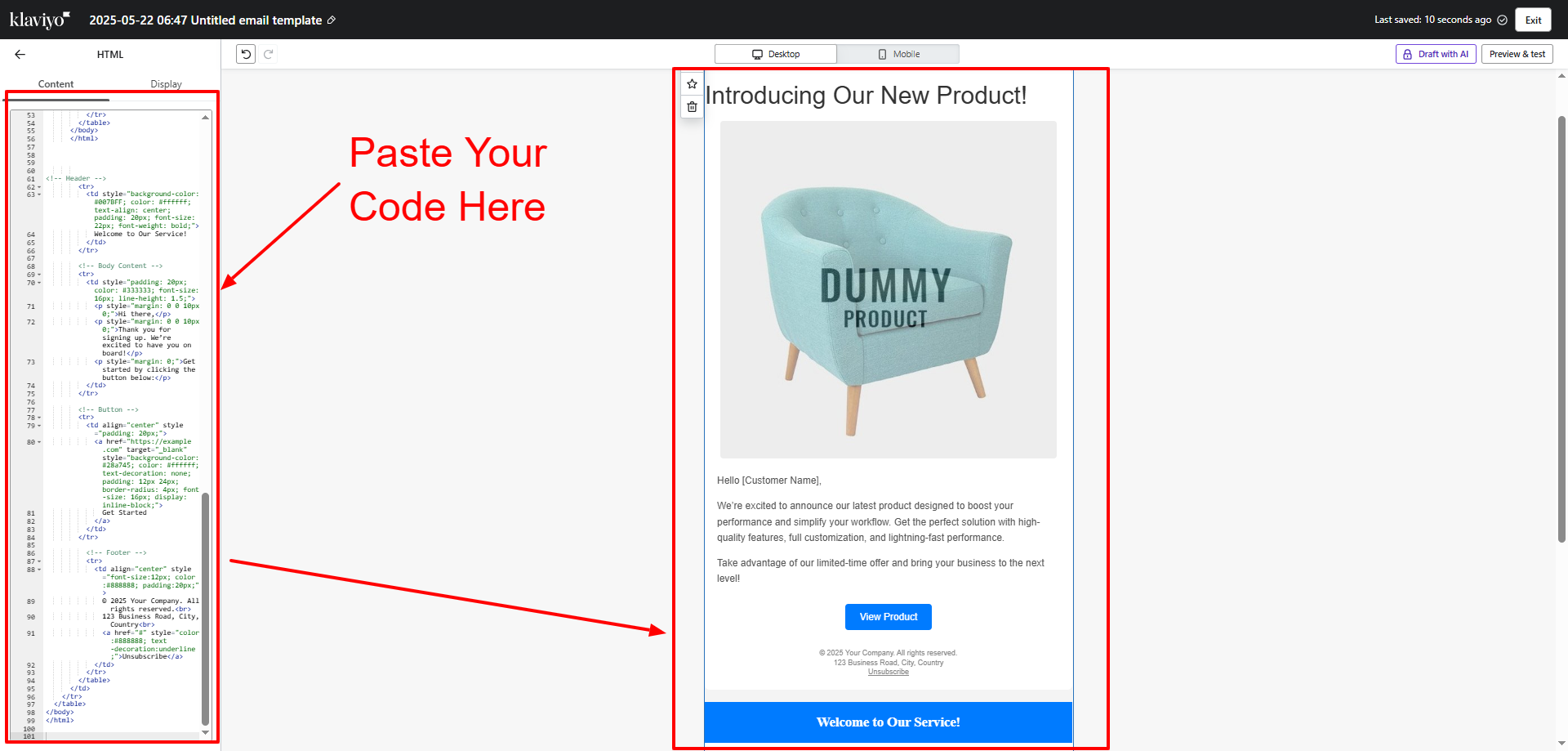
Task: Click the Klaviyo logo
Action: click(40, 20)
